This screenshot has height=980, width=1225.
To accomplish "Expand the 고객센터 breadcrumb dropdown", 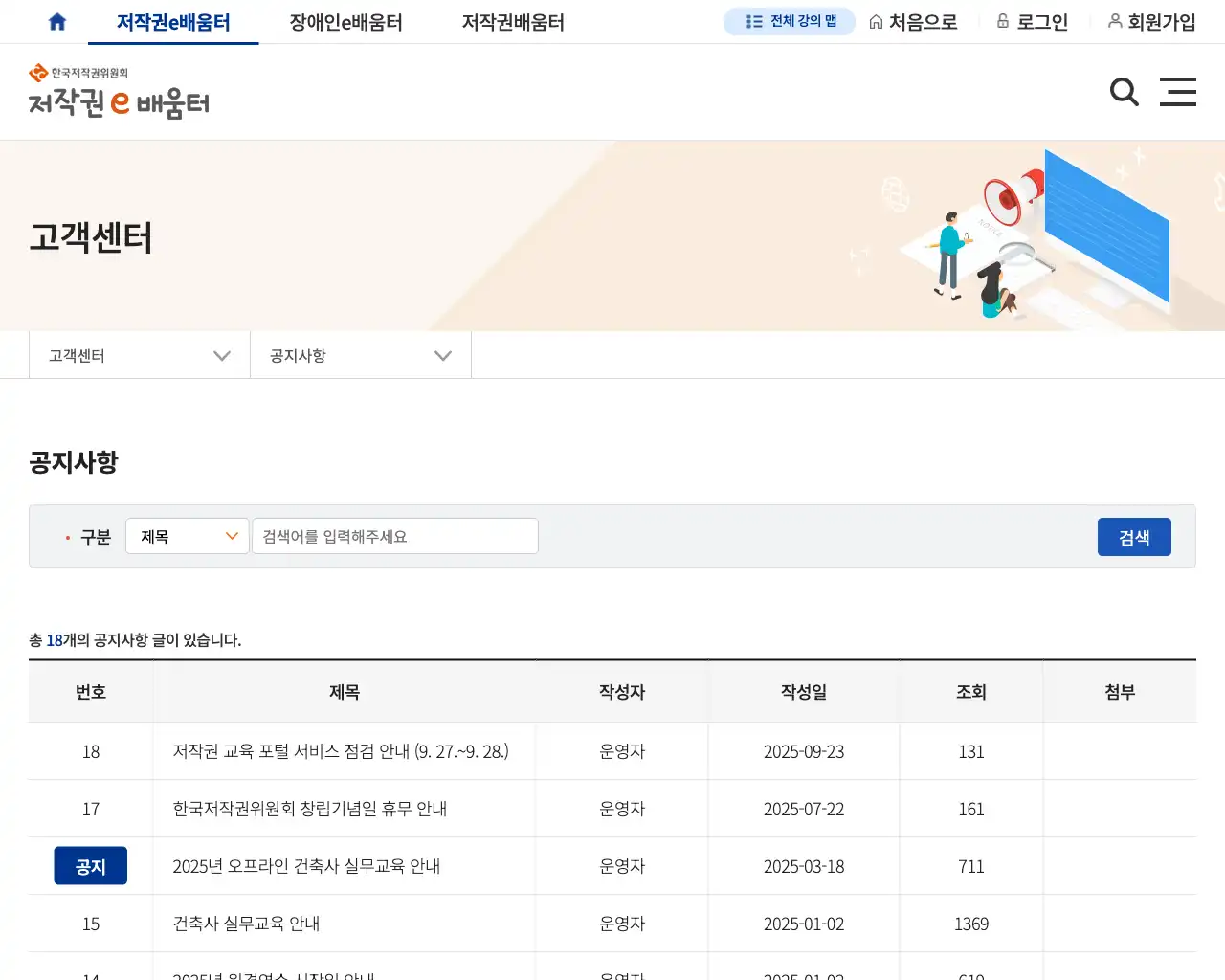I will 139,355.
